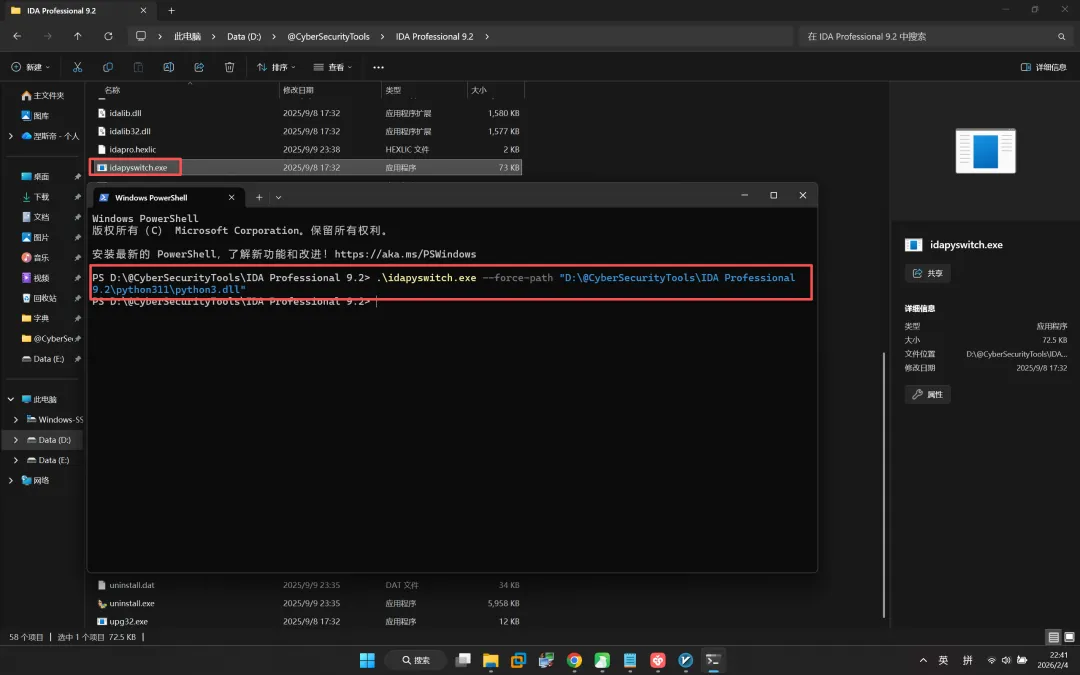Close the Windows PowerShell tab
The width and height of the screenshot is (1080, 675).
pos(231,198)
